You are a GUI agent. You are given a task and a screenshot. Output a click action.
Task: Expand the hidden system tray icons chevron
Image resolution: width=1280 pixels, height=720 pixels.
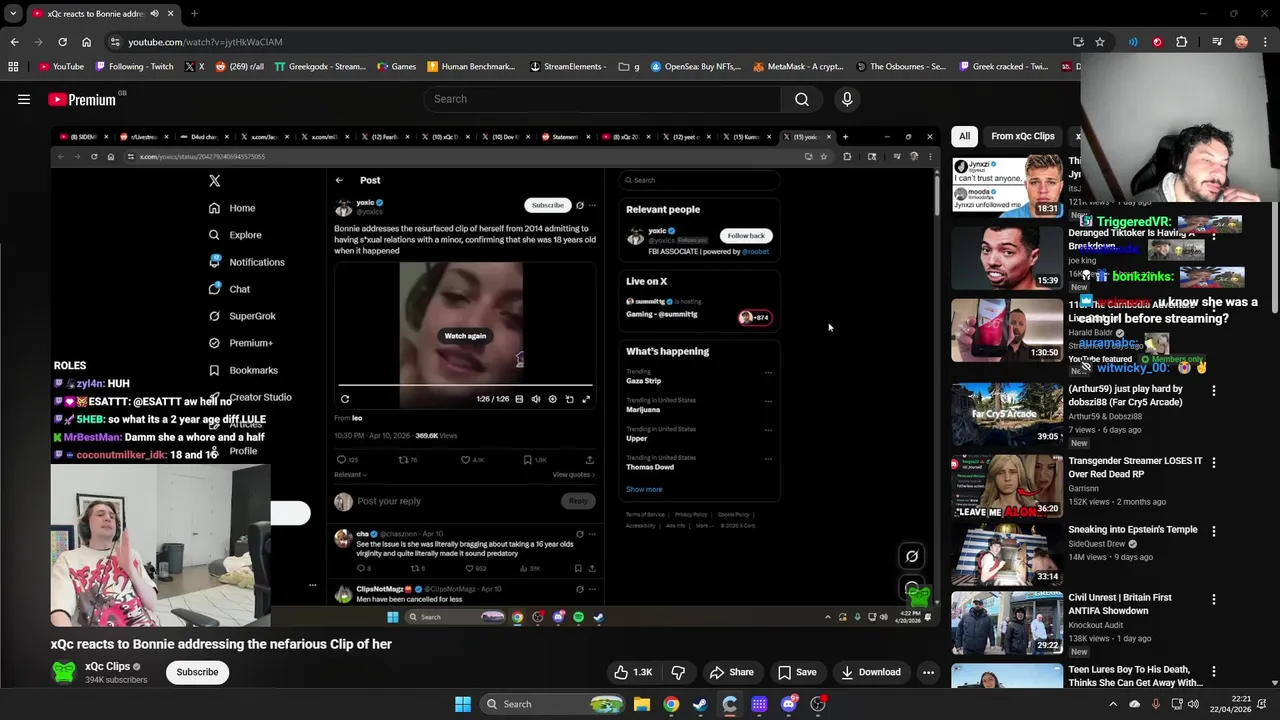click(1113, 704)
